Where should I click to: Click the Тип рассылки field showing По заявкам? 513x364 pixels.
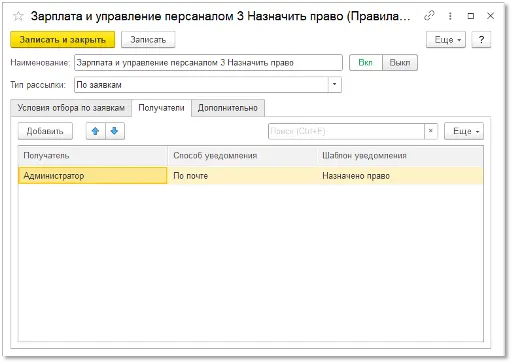pyautogui.click(x=201, y=85)
